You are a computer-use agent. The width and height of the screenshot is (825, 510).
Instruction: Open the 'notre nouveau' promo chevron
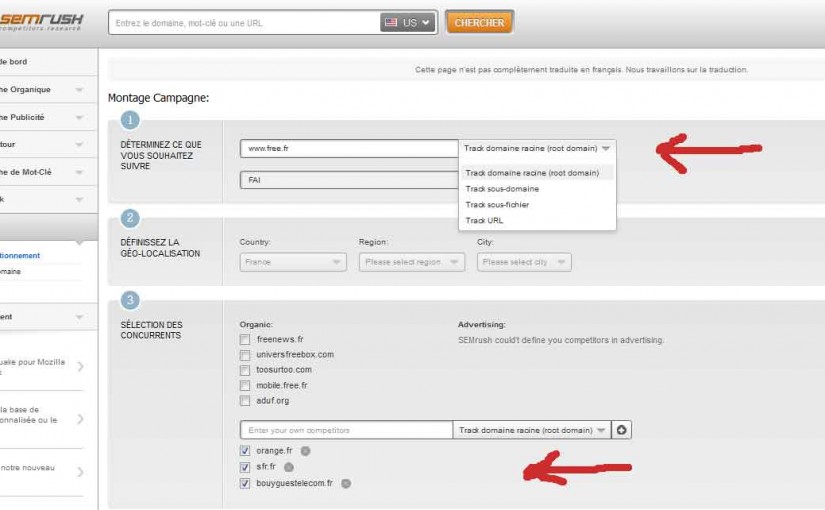[x=80, y=472]
